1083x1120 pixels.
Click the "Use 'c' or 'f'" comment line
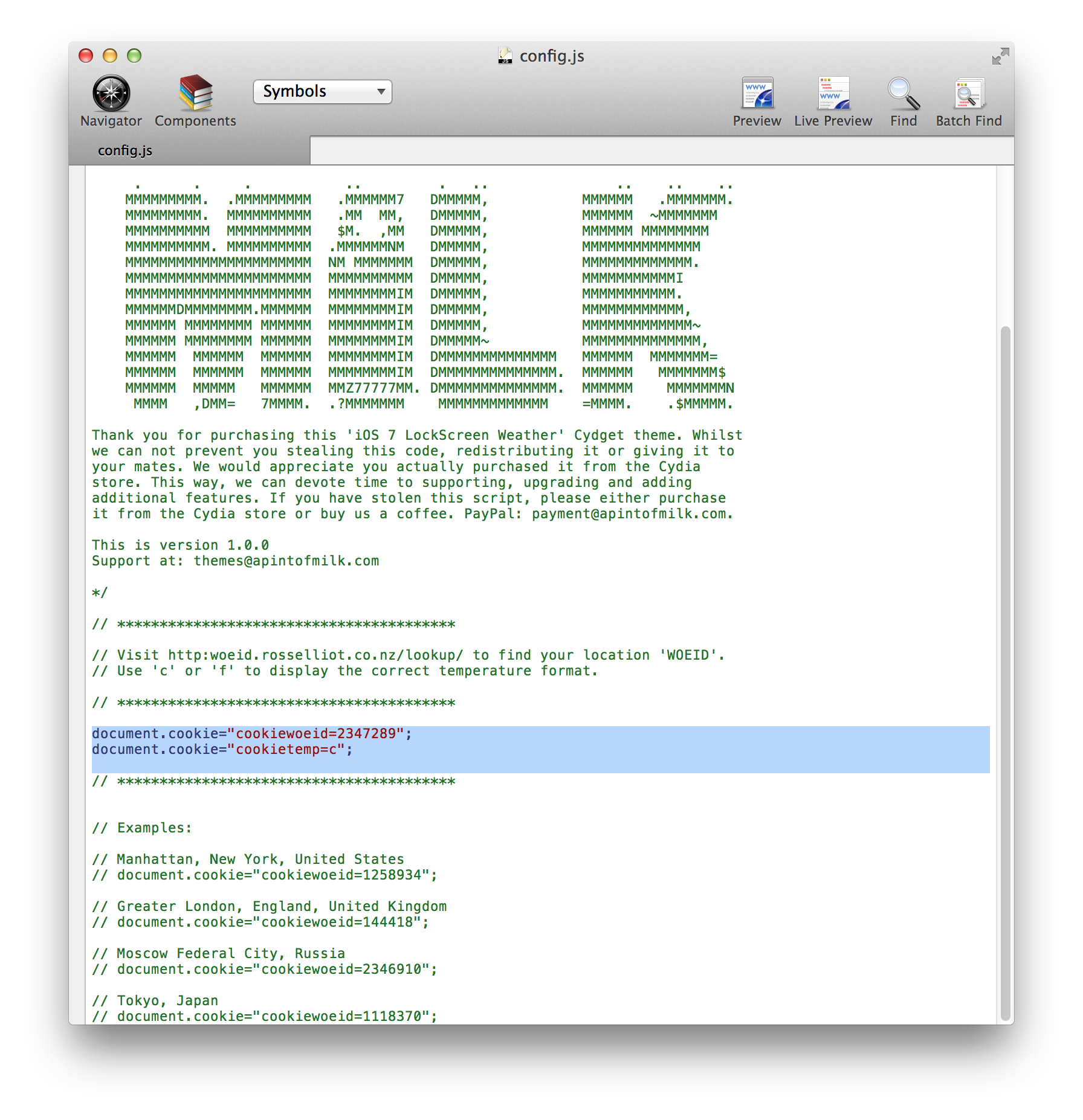point(344,671)
